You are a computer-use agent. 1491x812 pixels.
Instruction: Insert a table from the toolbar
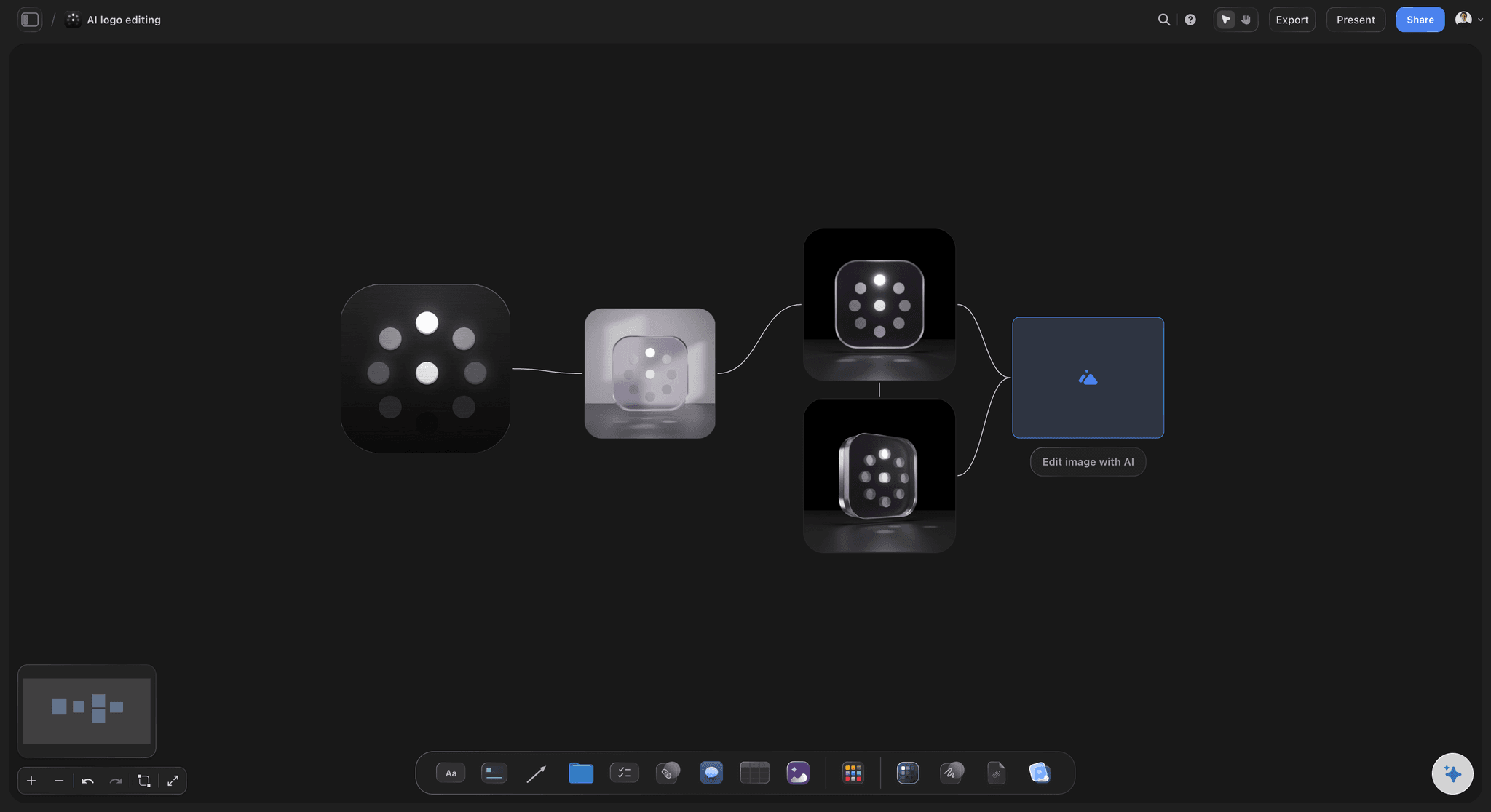[754, 773]
